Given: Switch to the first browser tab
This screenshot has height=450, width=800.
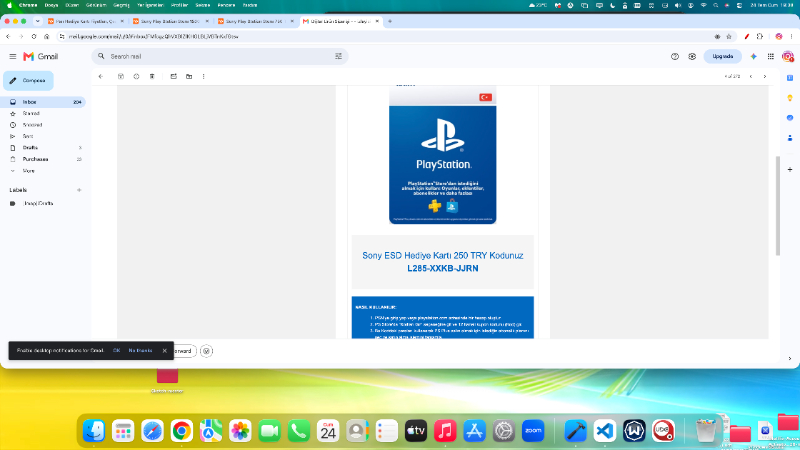Looking at the screenshot, I should 84,21.
